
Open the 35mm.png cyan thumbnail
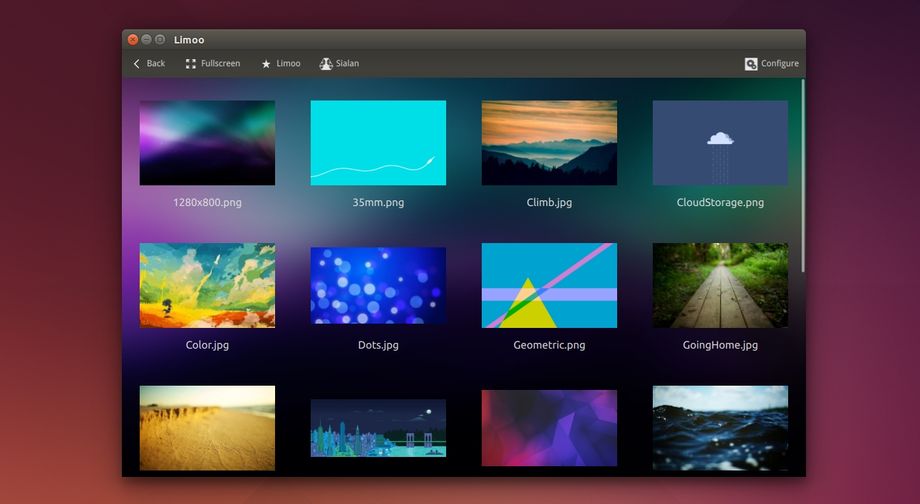378,143
